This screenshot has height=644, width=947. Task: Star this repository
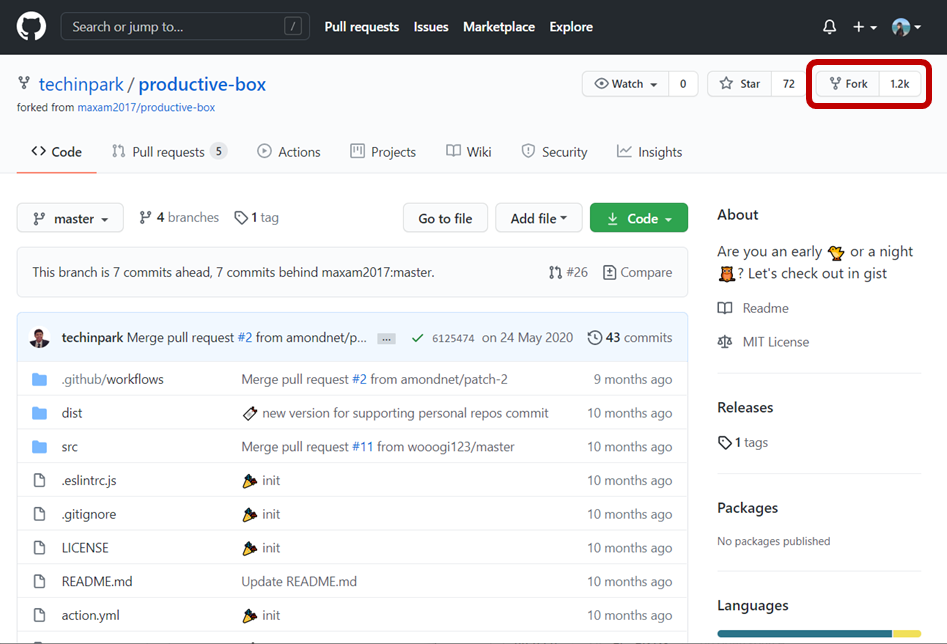(740, 84)
